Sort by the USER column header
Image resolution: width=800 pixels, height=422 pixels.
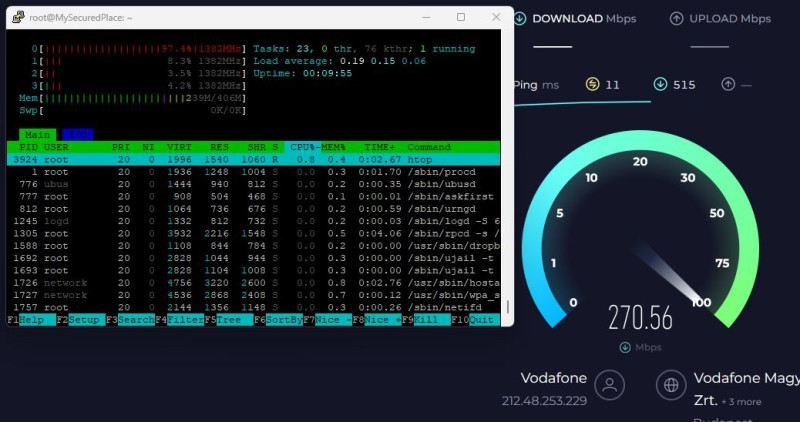(x=56, y=147)
